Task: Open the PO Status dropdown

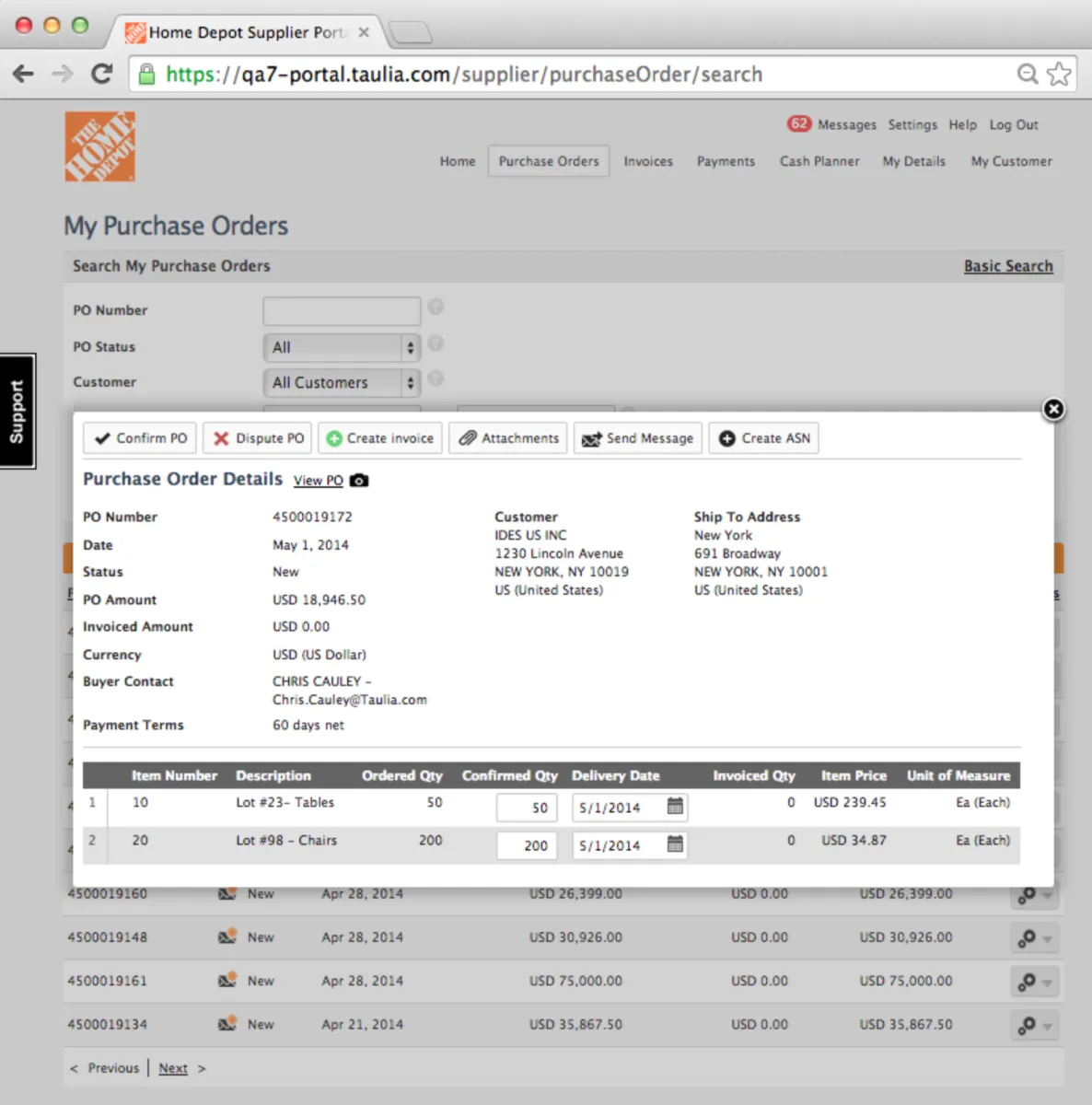Action: pos(342,347)
